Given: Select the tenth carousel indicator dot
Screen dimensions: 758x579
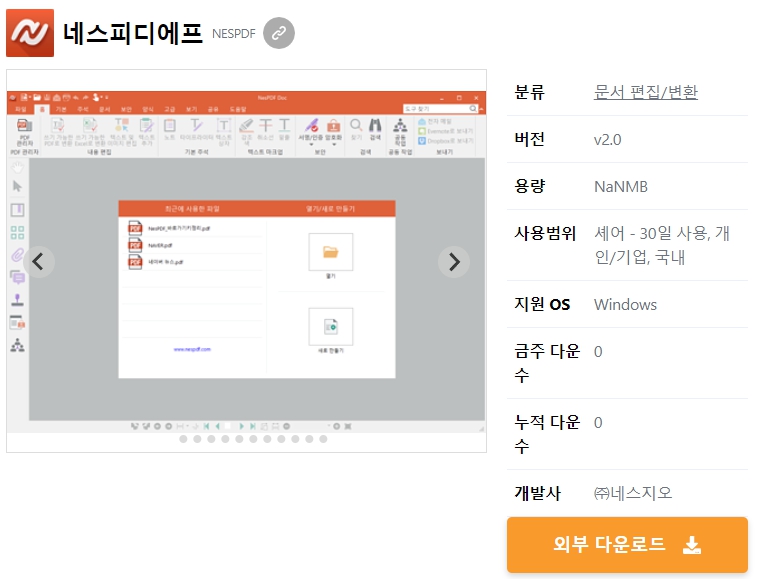Looking at the screenshot, I should click(x=309, y=439).
